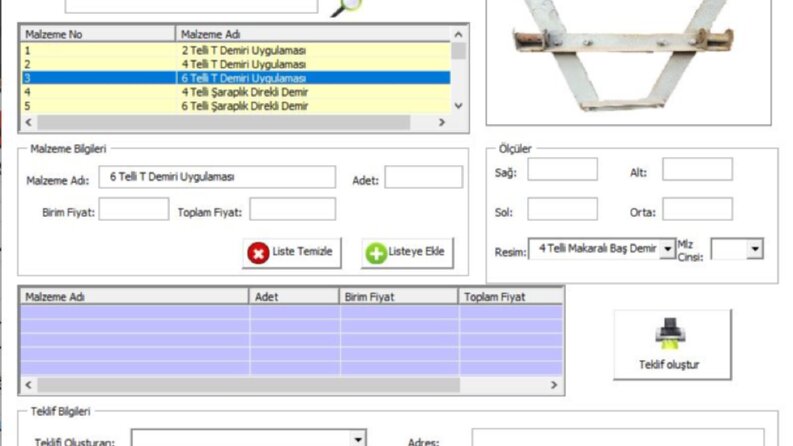Click the Birim Fiyat column header
The image size is (793, 446).
point(399,297)
